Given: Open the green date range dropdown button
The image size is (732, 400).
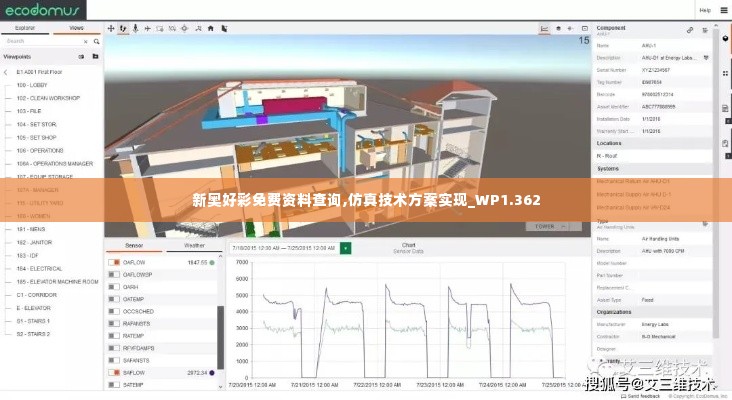Looking at the screenshot, I should pos(345,248).
